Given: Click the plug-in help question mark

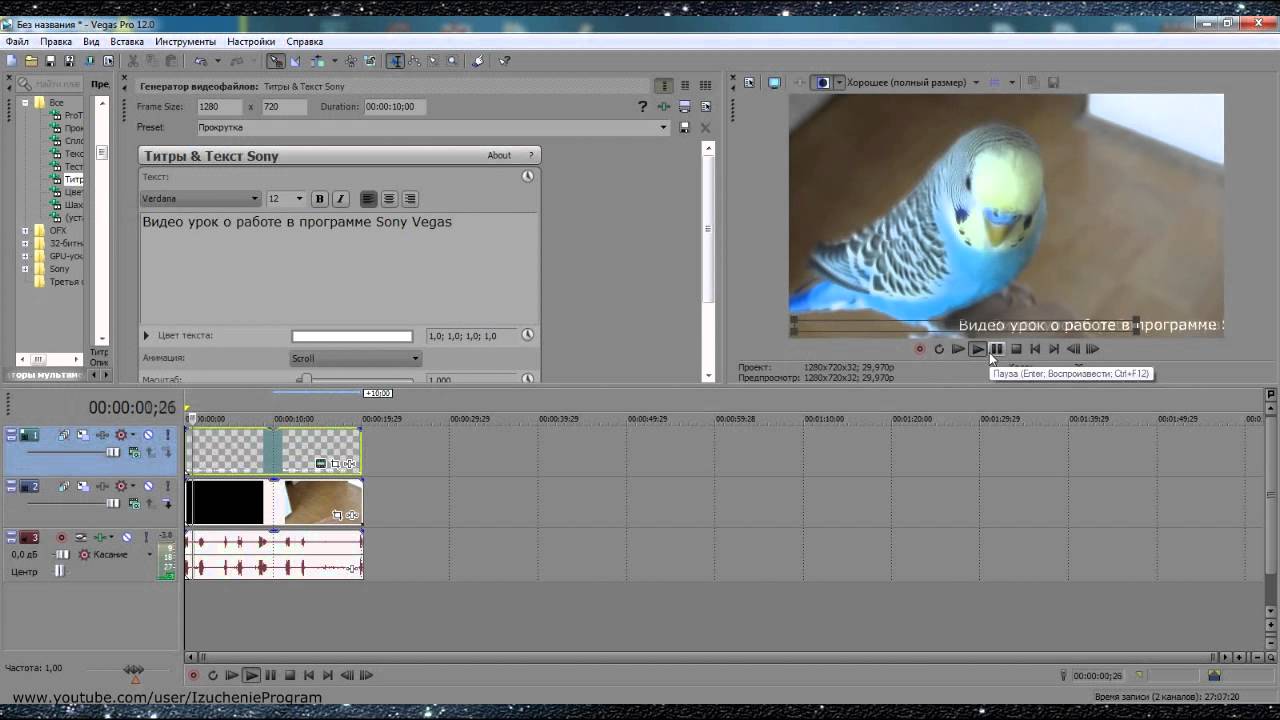Looking at the screenshot, I should pos(643,106).
